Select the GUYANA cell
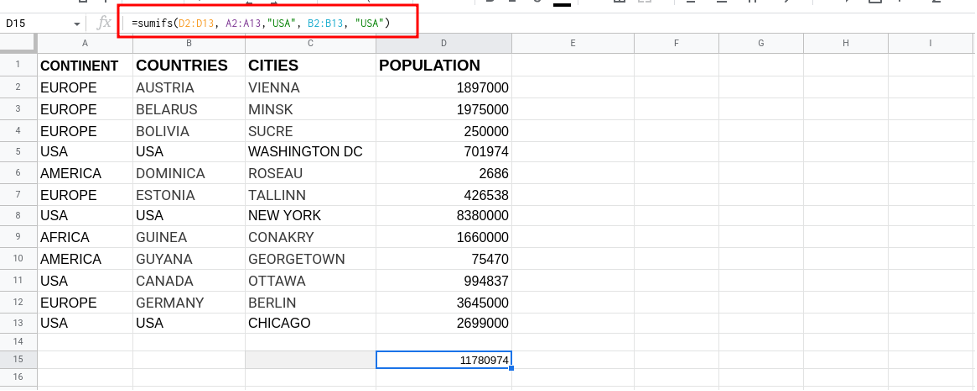The image size is (977, 391). [x=189, y=259]
